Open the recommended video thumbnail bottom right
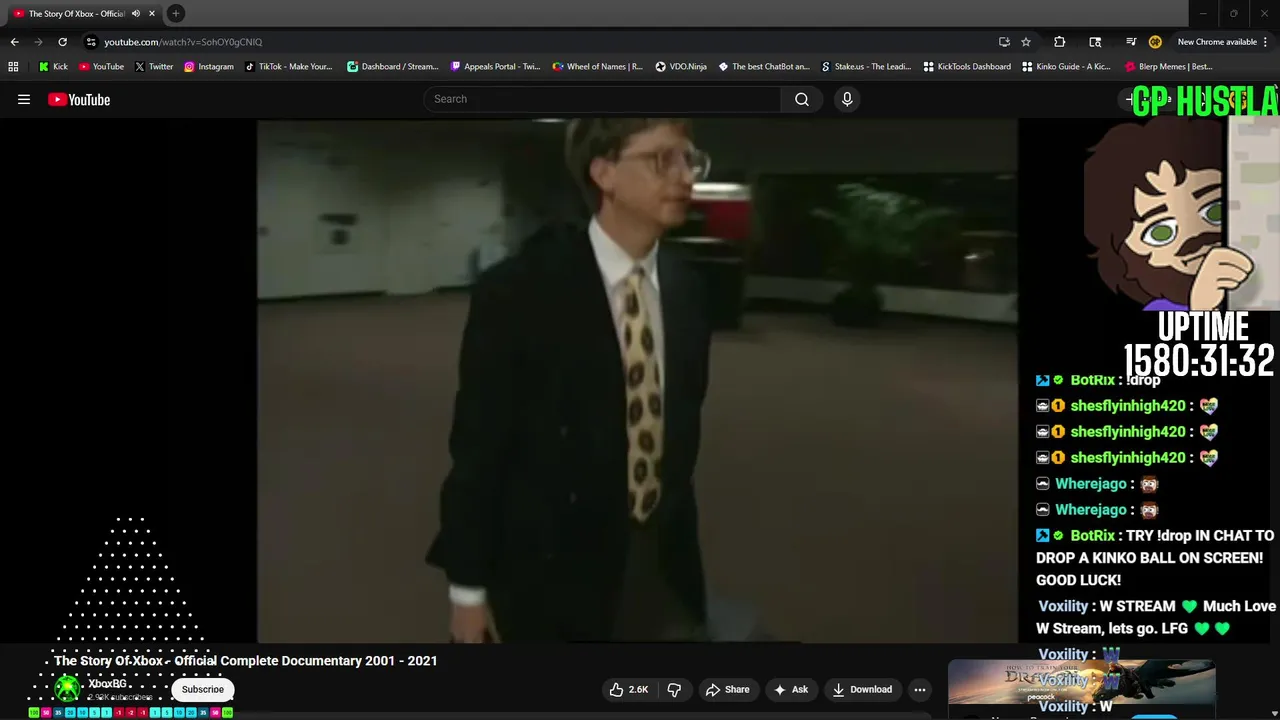 coord(1081,682)
